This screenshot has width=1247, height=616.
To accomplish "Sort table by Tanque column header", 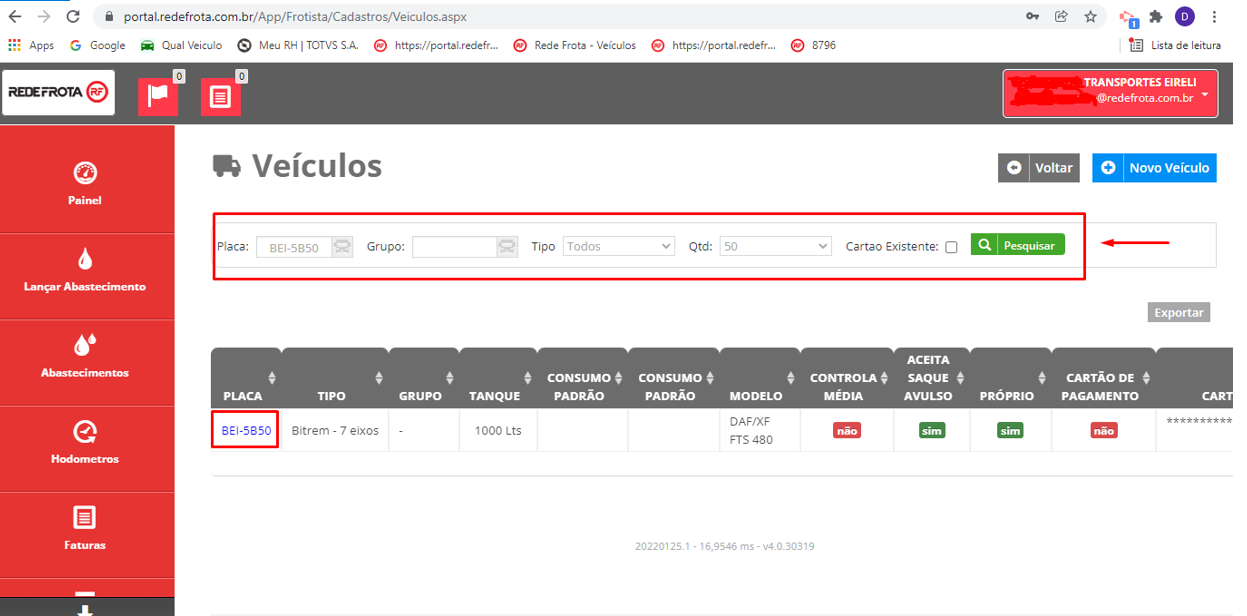I will pos(496,386).
